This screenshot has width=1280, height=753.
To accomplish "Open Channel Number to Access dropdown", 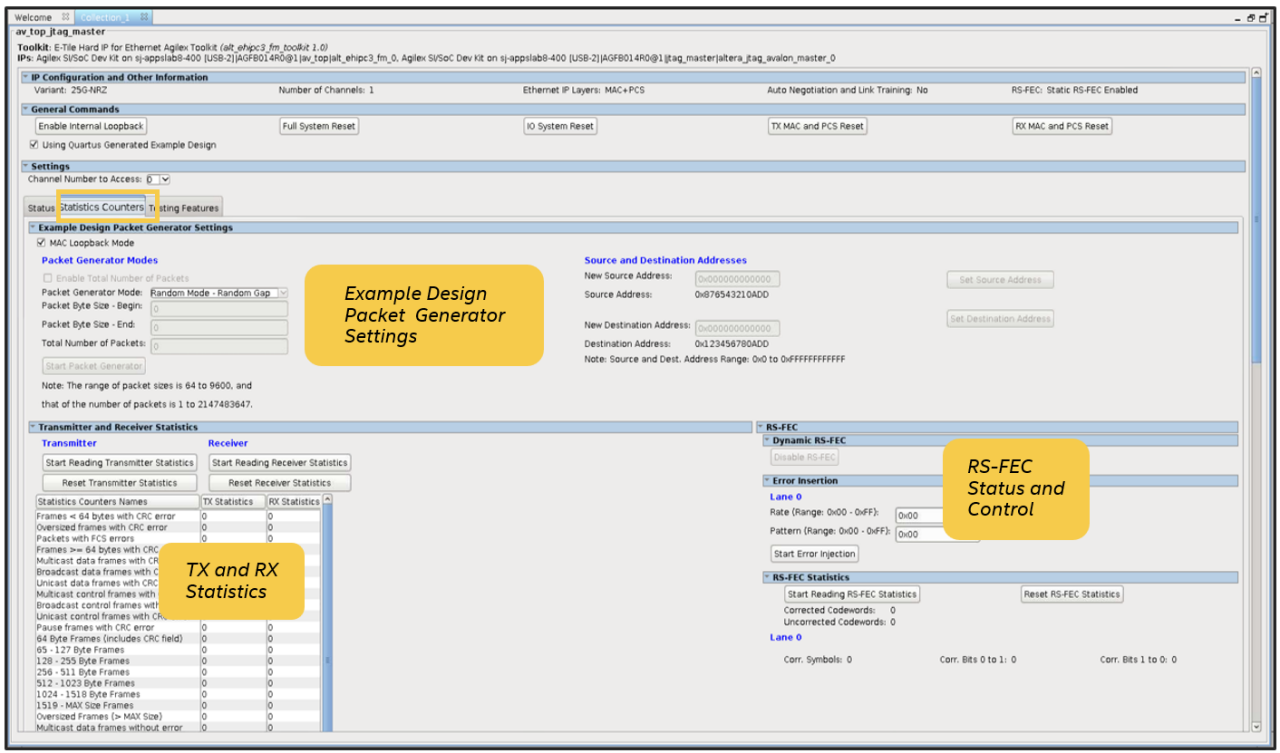I will click(165, 179).
